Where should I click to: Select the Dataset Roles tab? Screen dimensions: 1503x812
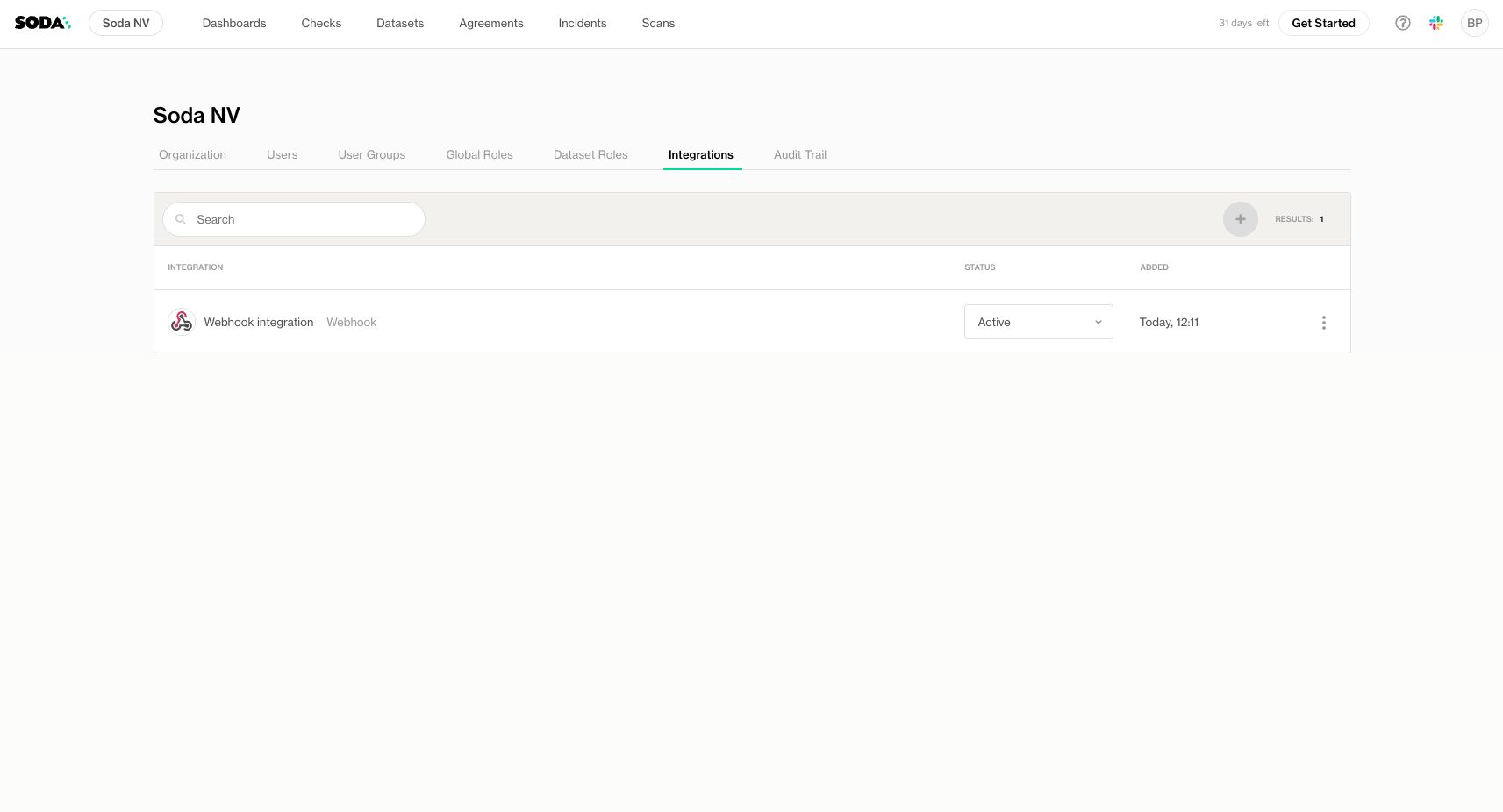click(590, 154)
